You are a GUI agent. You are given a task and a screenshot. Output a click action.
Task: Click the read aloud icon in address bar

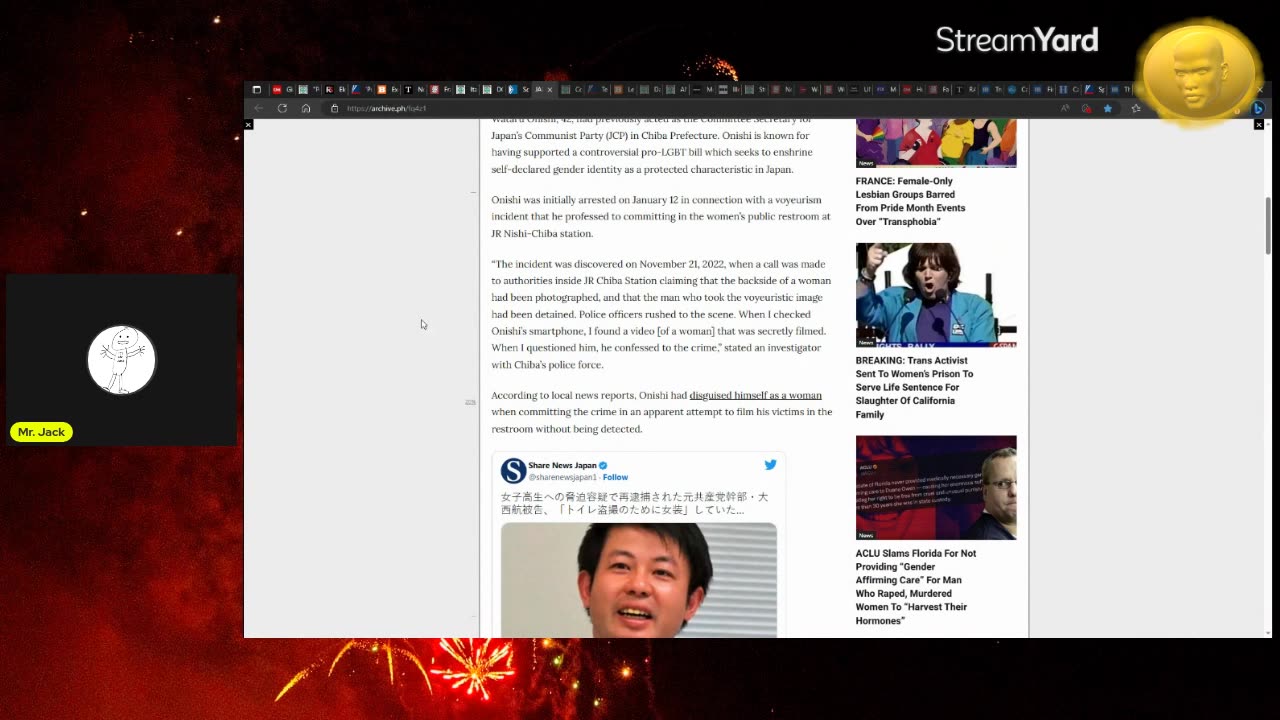1065,108
